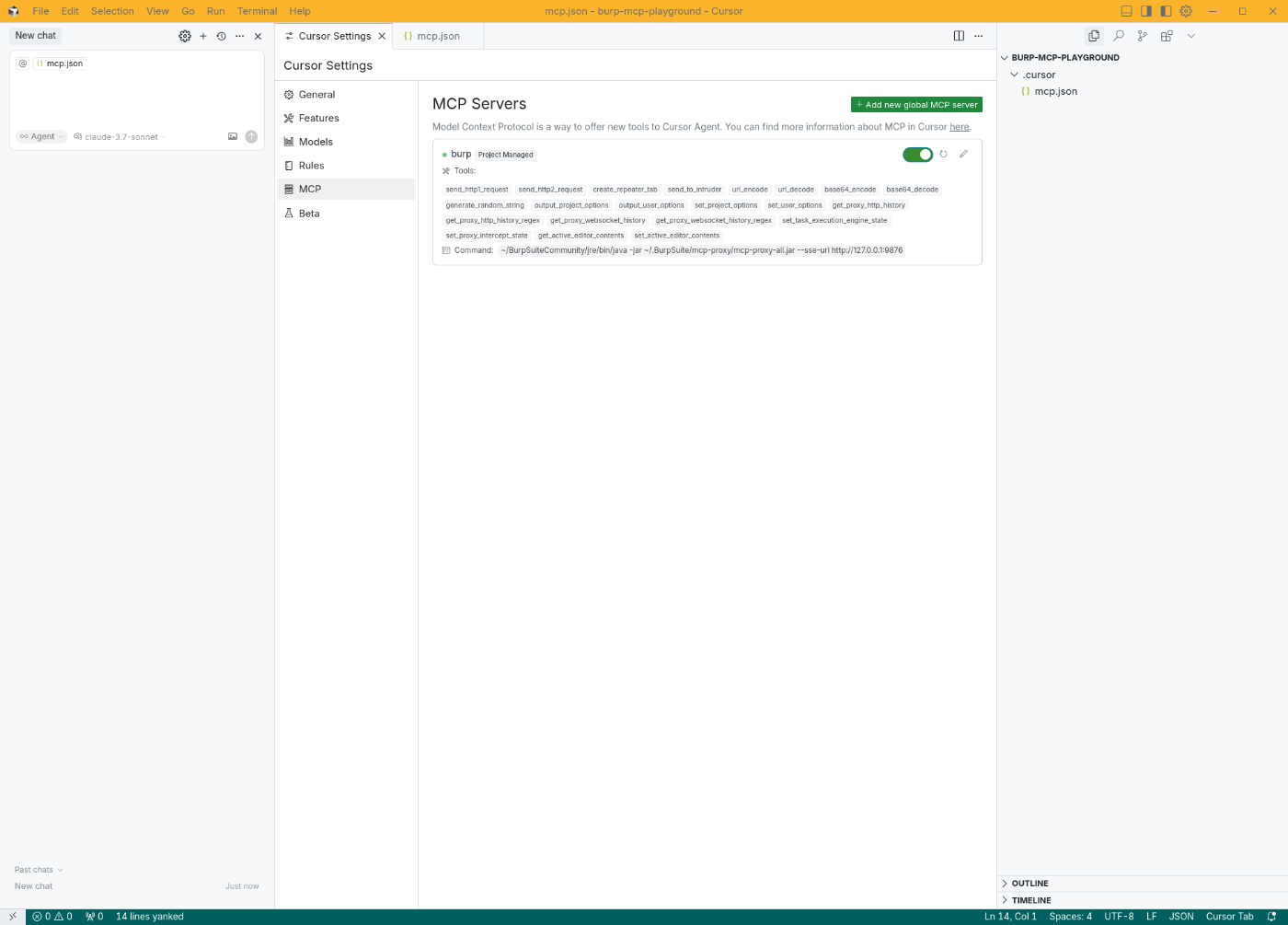Open the View menu
Image resolution: width=1288 pixels, height=925 pixels.
(157, 11)
